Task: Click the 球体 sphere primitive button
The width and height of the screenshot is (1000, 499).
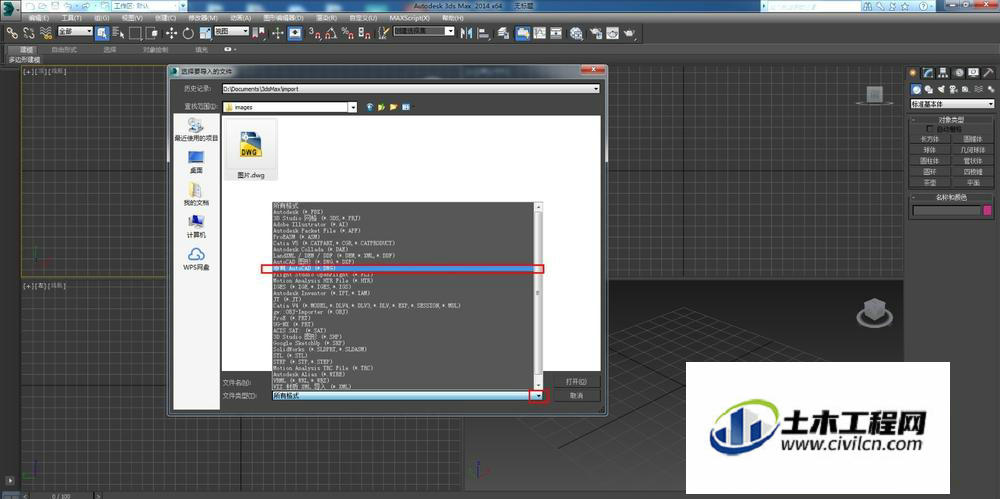Action: click(929, 150)
